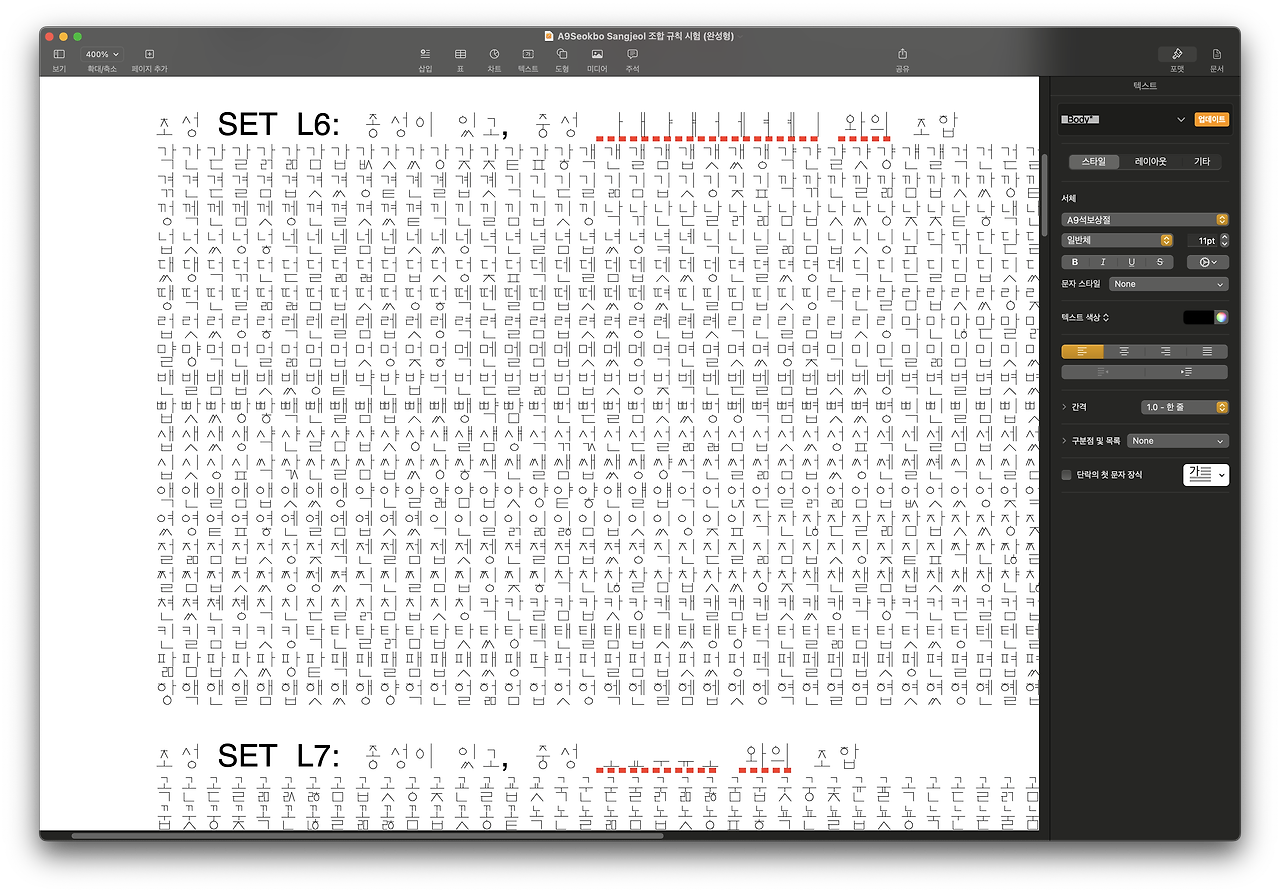
Task: Add a Text box (텍스트) from toolbar
Action: (528, 54)
